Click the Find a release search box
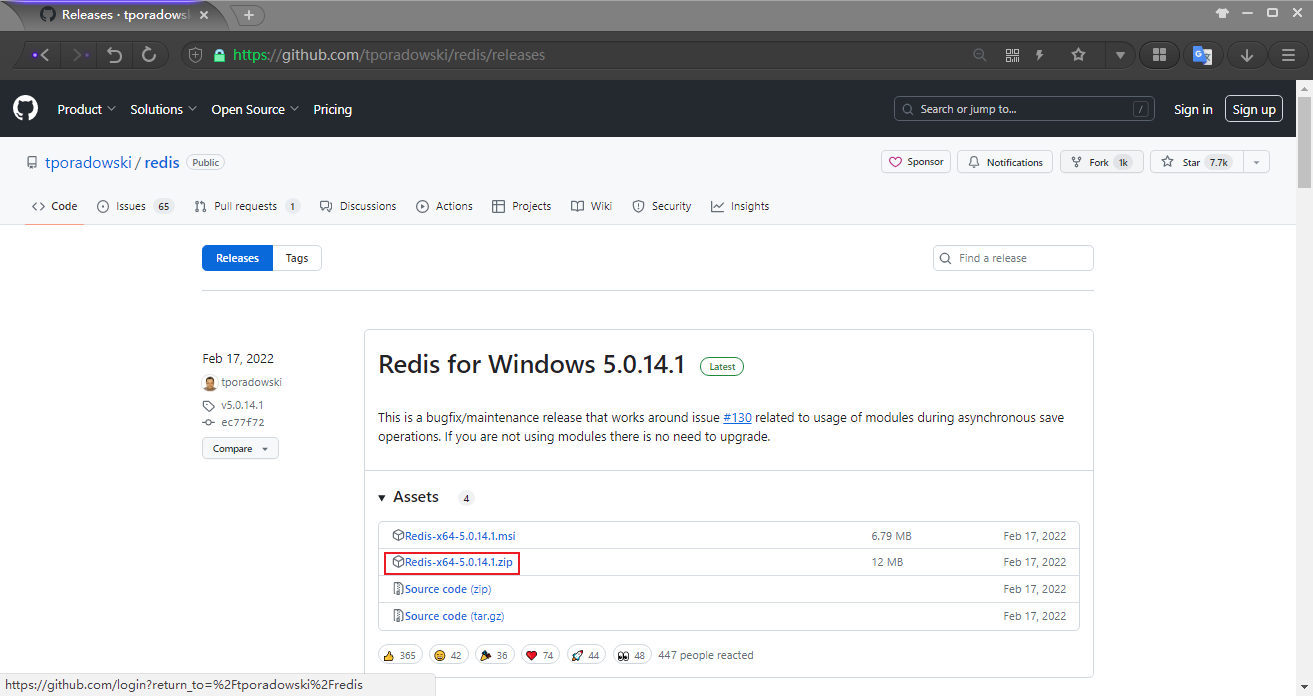 click(1012, 257)
